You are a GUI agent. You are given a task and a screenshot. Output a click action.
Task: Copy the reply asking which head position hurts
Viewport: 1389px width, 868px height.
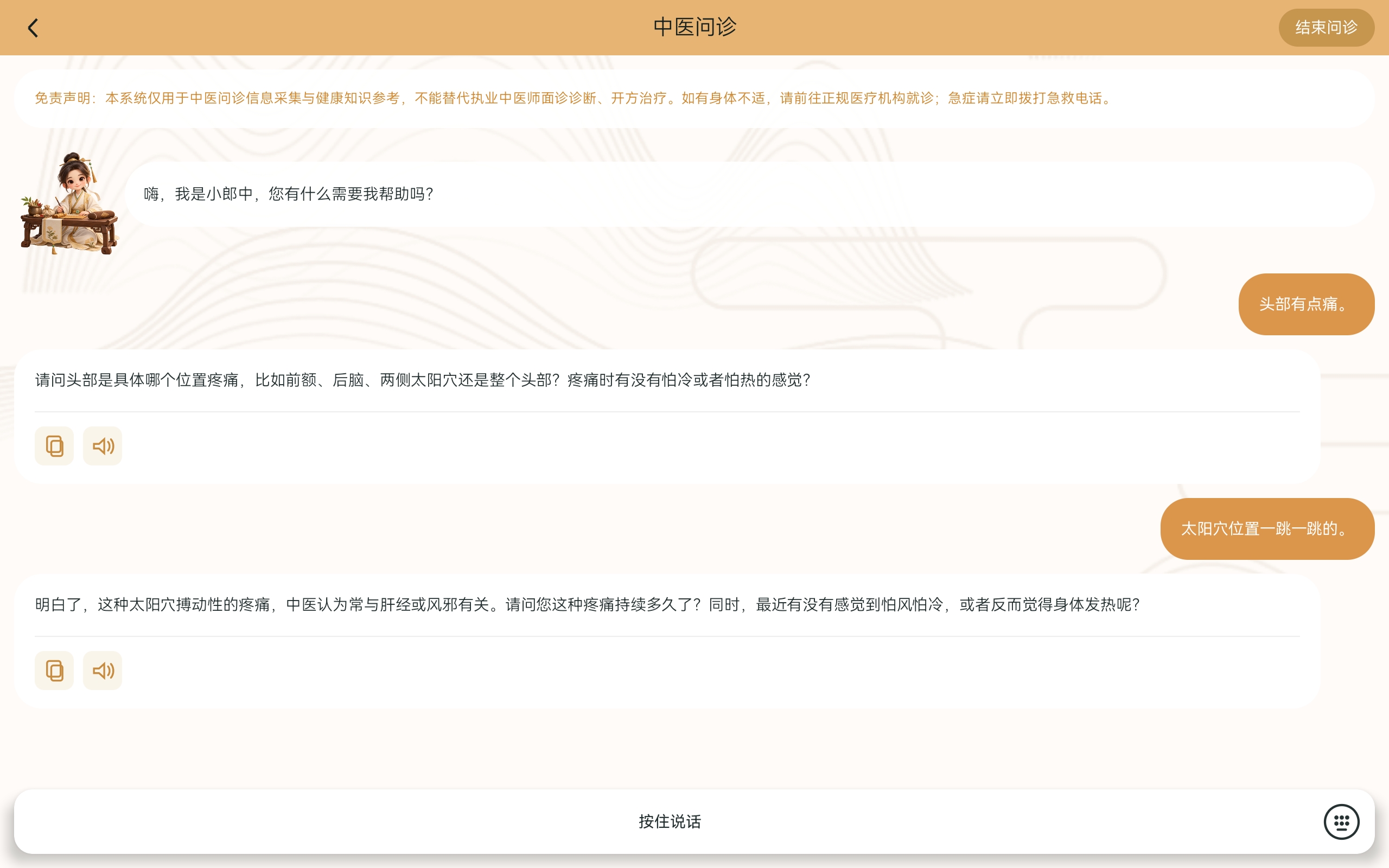[54, 446]
